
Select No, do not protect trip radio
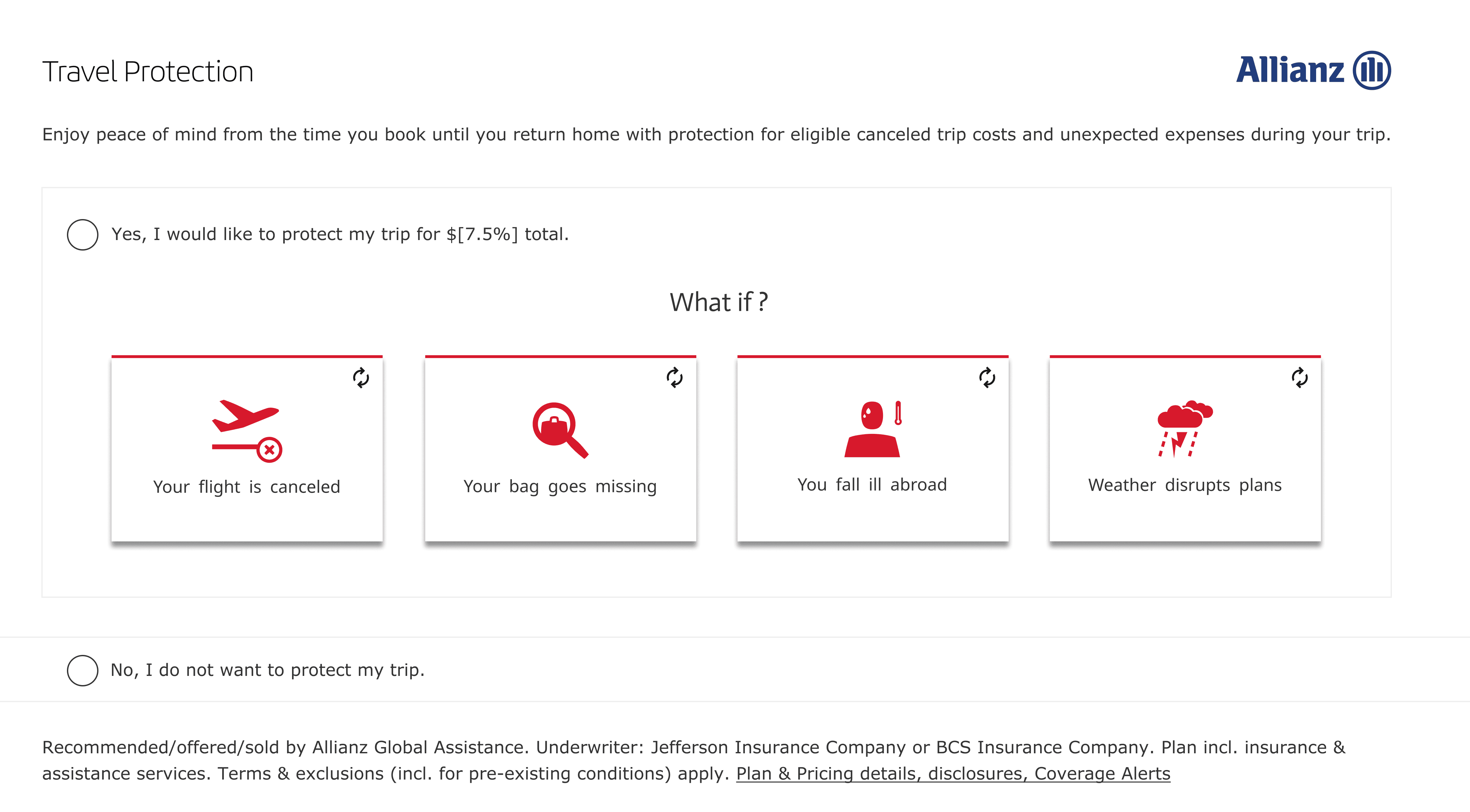click(83, 670)
